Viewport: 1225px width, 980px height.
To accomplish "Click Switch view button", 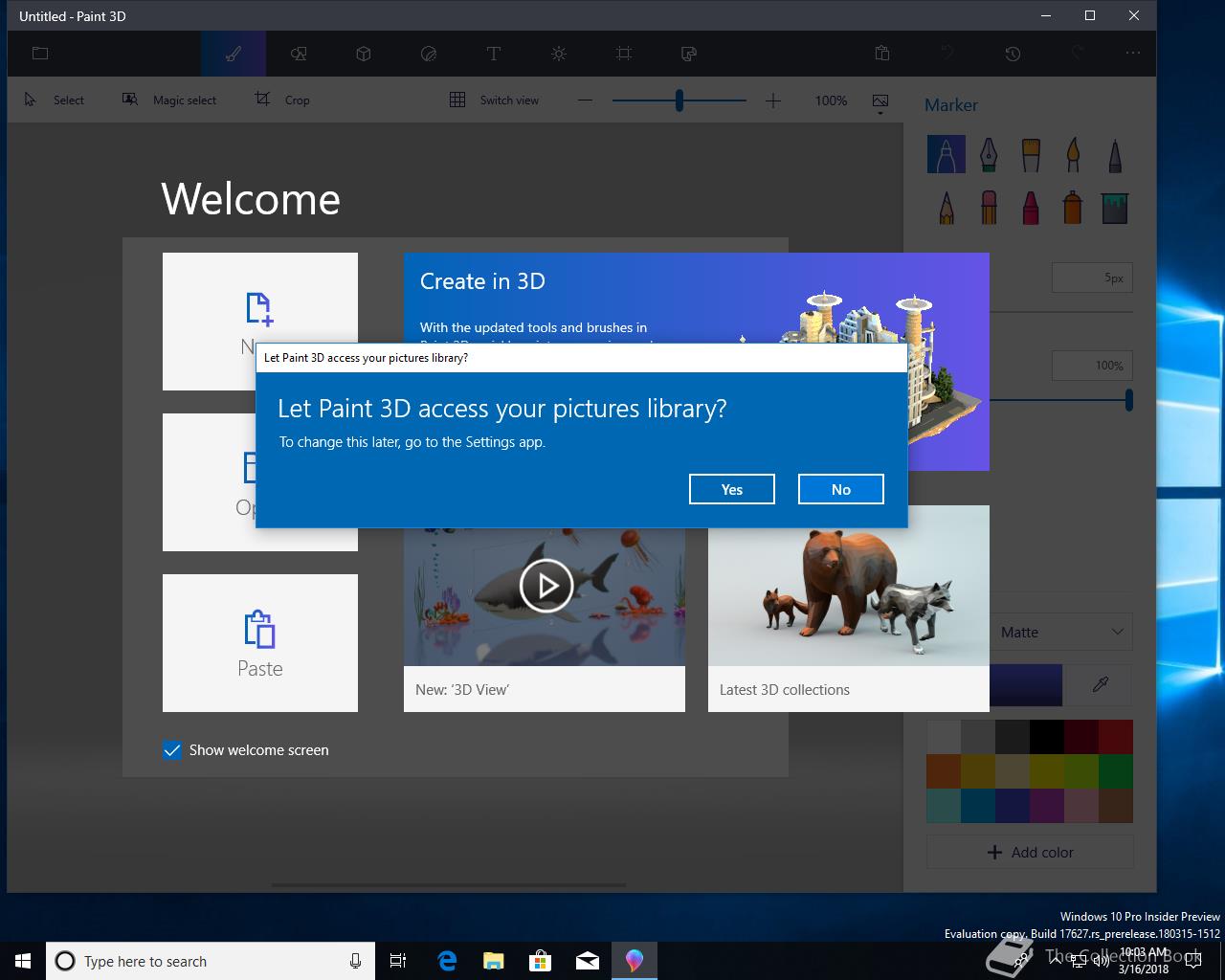I will click(x=495, y=100).
